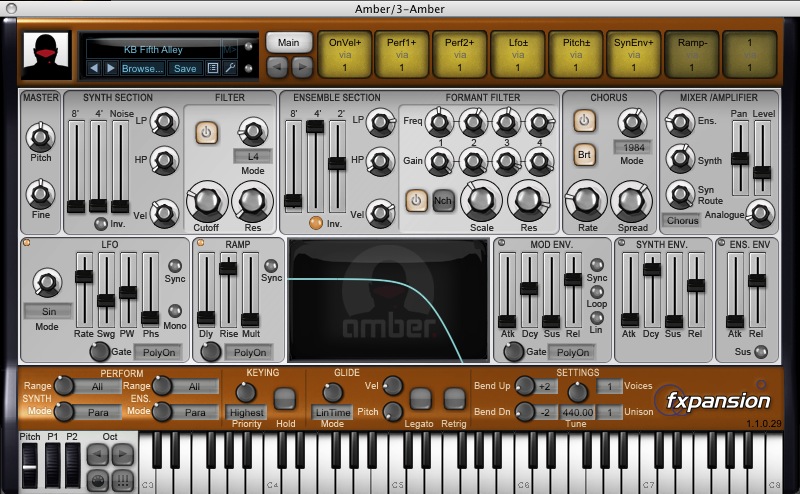Open Synth Mode Para selector
The width and height of the screenshot is (800, 494).
click(x=97, y=412)
